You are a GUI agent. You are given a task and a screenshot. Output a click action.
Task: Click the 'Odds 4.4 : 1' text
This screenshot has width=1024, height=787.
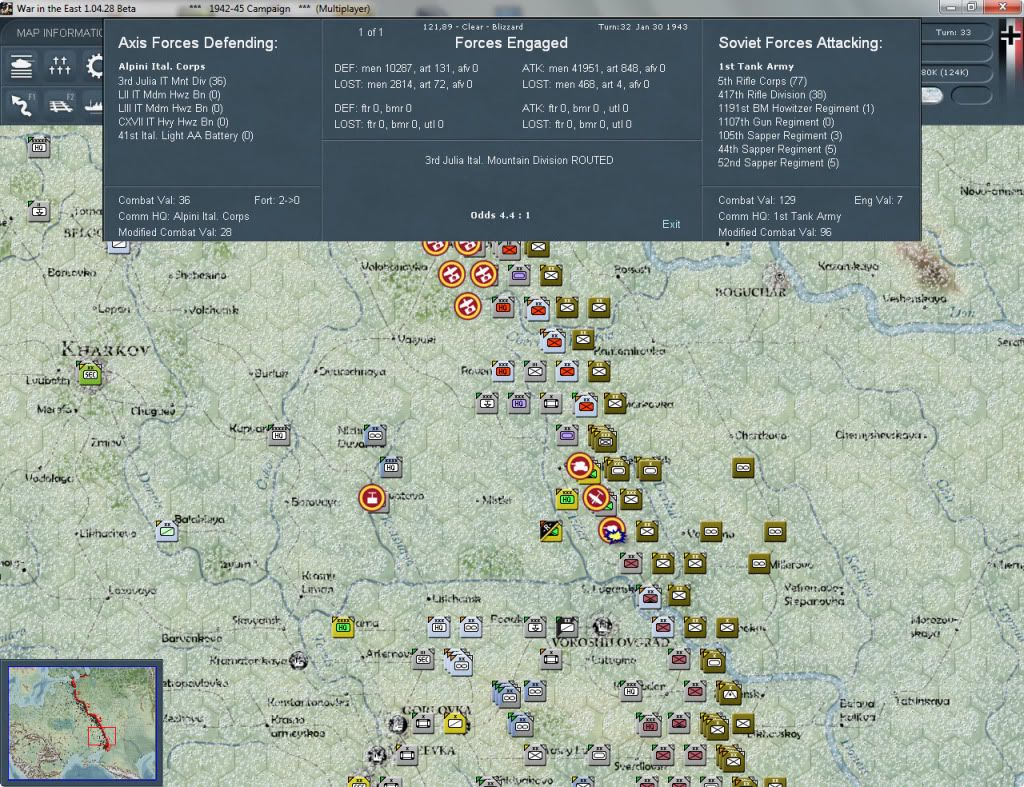pyautogui.click(x=500, y=215)
